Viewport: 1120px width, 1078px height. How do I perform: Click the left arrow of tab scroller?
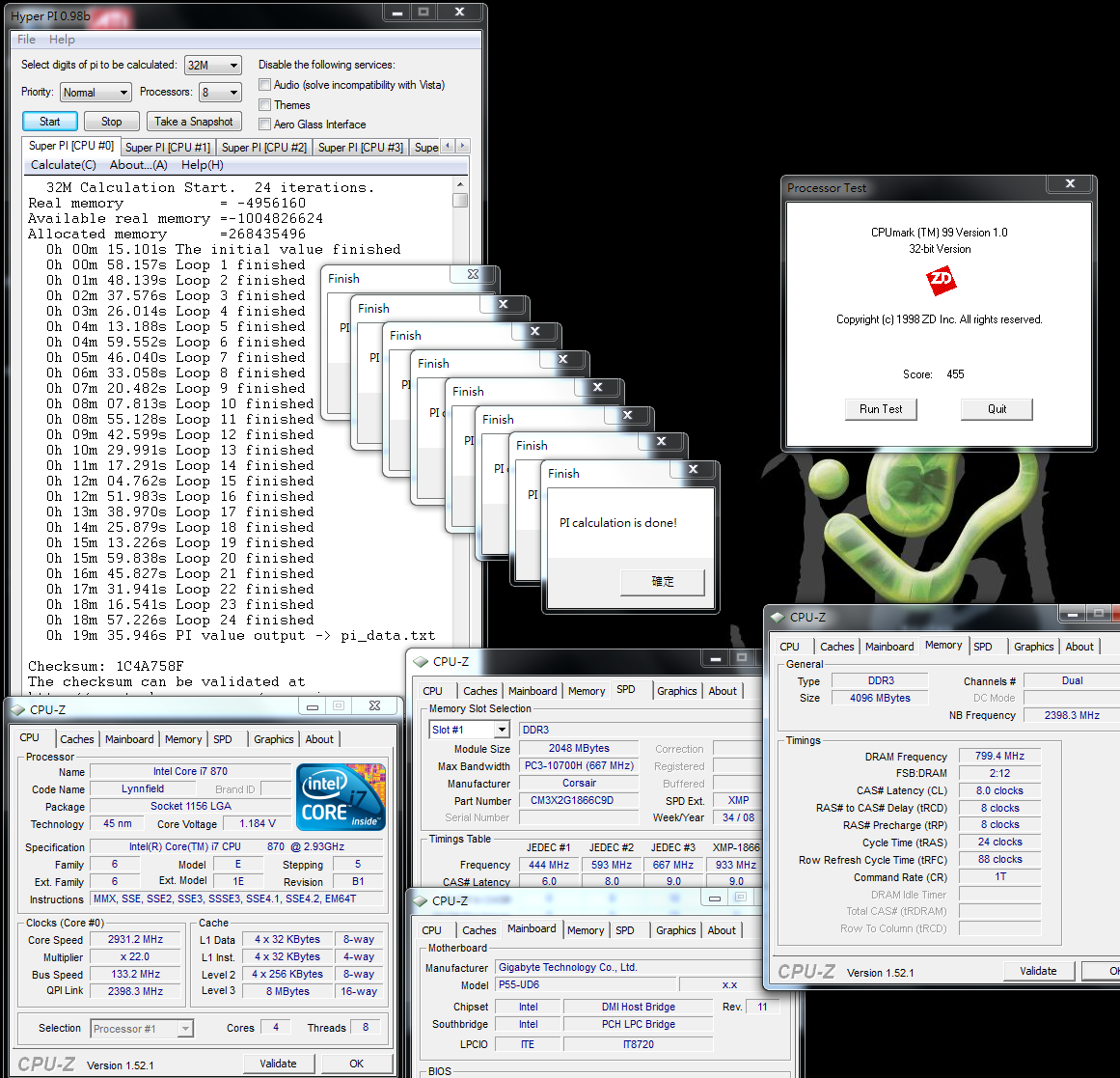click(x=448, y=146)
